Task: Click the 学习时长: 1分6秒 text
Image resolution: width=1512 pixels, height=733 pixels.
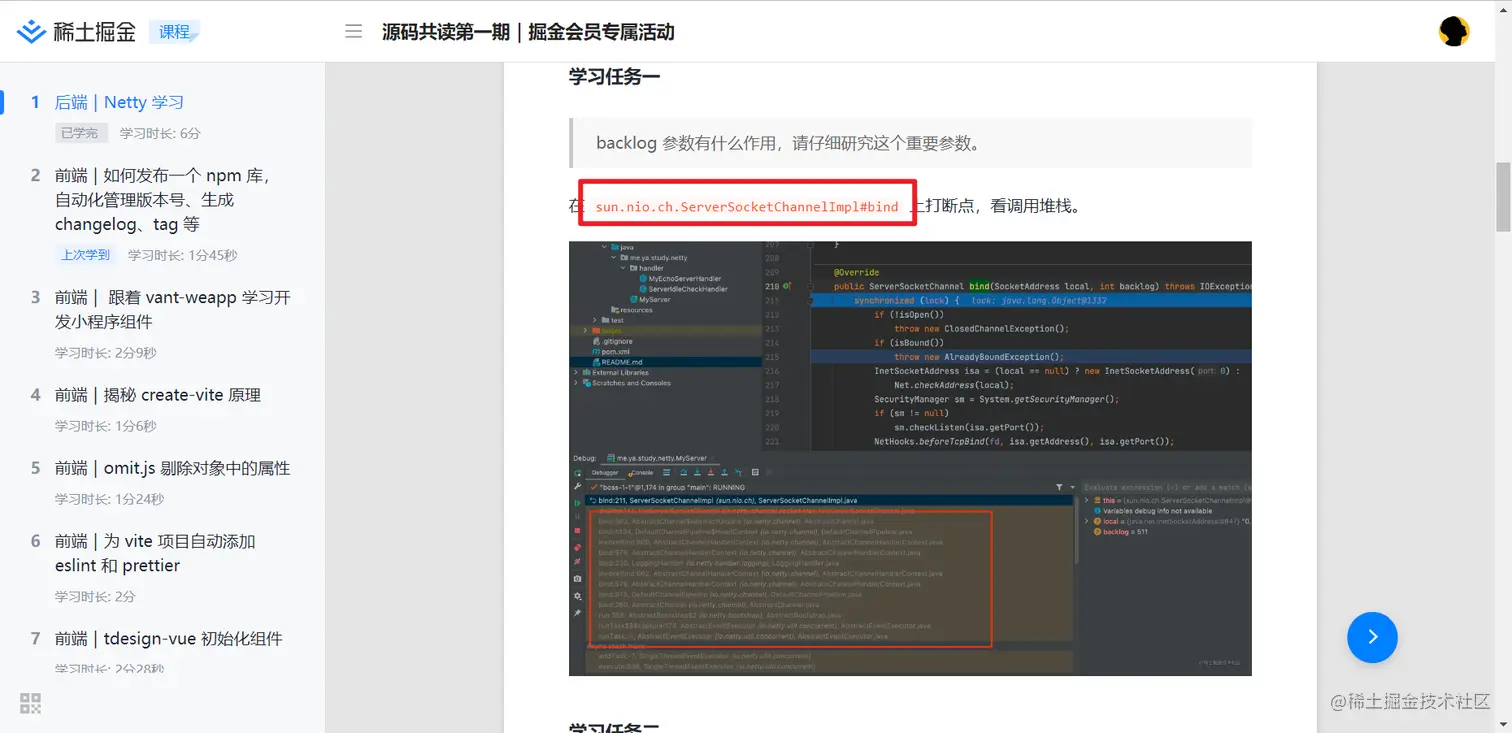Action: pyautogui.click(x=105, y=426)
